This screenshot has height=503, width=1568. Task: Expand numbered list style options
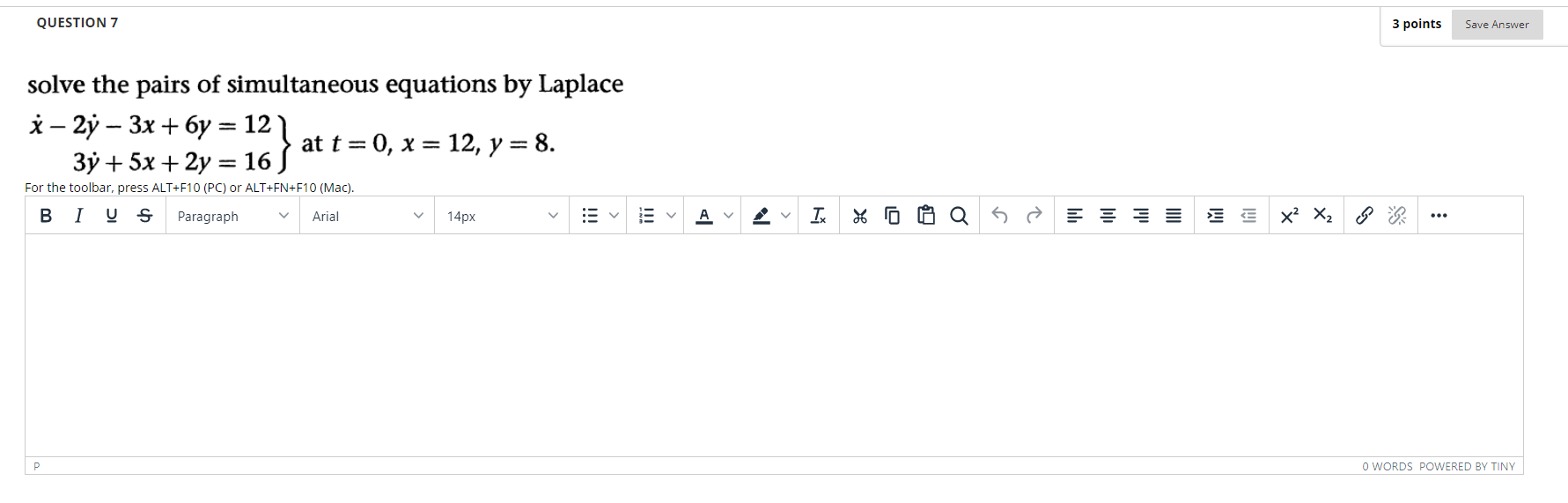tap(671, 216)
